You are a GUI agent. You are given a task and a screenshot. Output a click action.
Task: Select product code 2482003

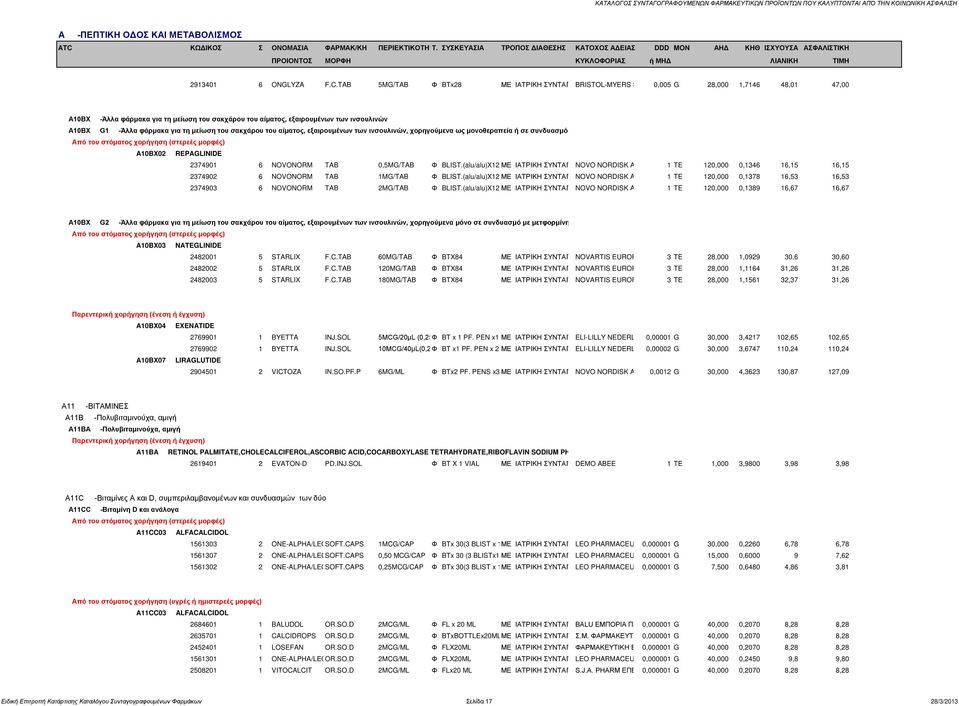pyautogui.click(x=203, y=280)
